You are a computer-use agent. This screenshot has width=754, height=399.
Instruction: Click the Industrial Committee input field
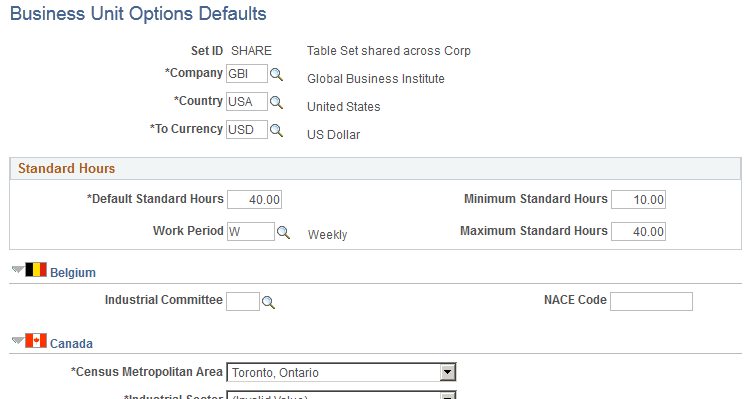coord(243,301)
